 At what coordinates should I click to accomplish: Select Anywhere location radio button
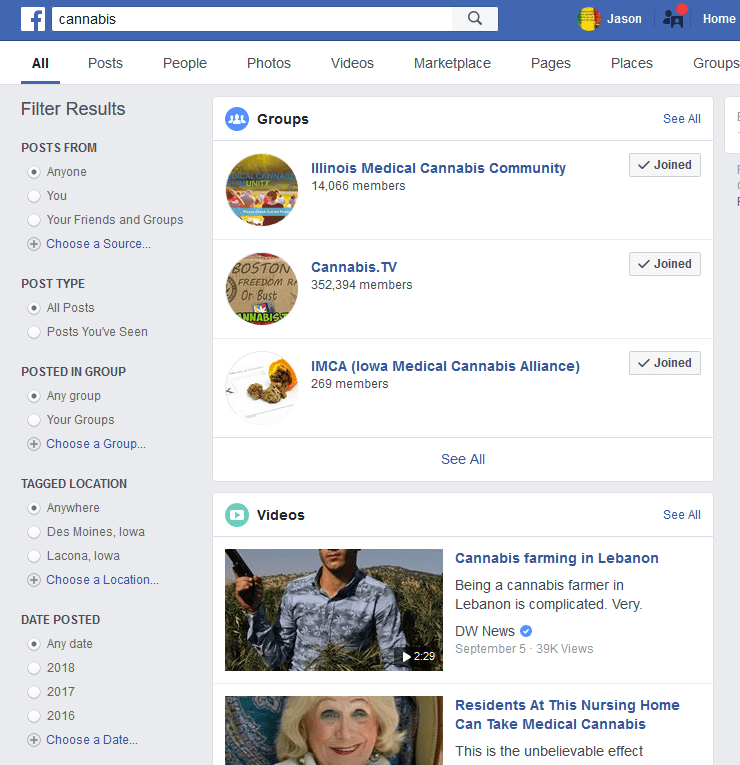click(34, 508)
